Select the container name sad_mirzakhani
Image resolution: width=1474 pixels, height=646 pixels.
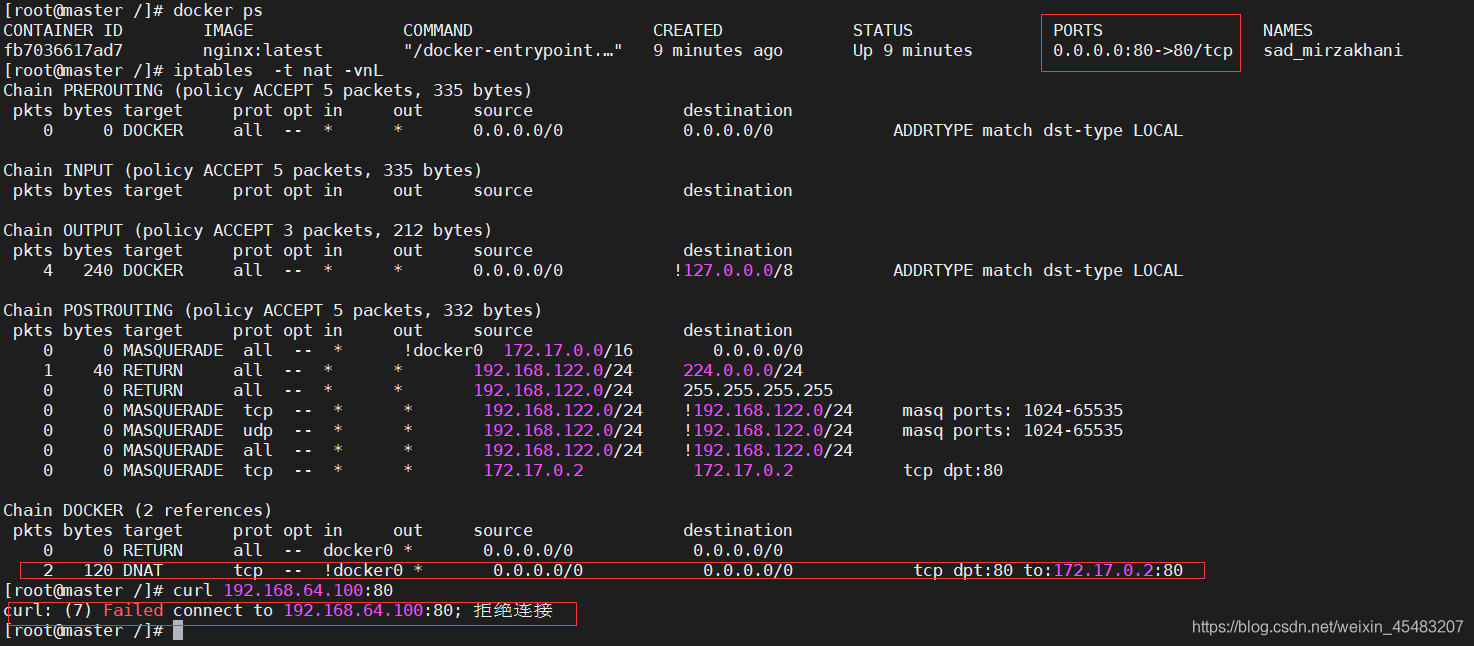[1332, 50]
